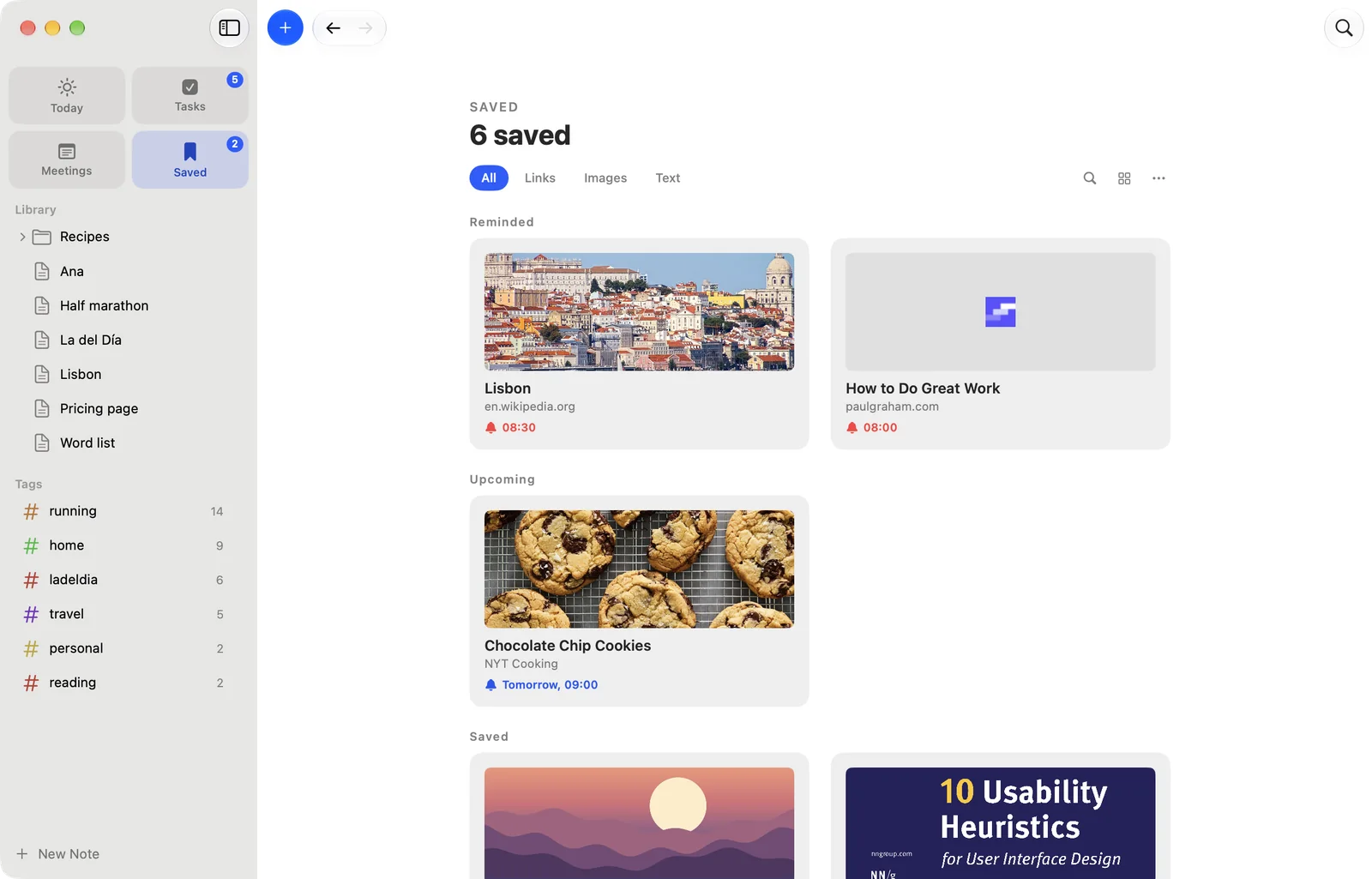Screen dimensions: 1372x879
Task: Search within saved items magnifier icon
Action: point(1090,178)
